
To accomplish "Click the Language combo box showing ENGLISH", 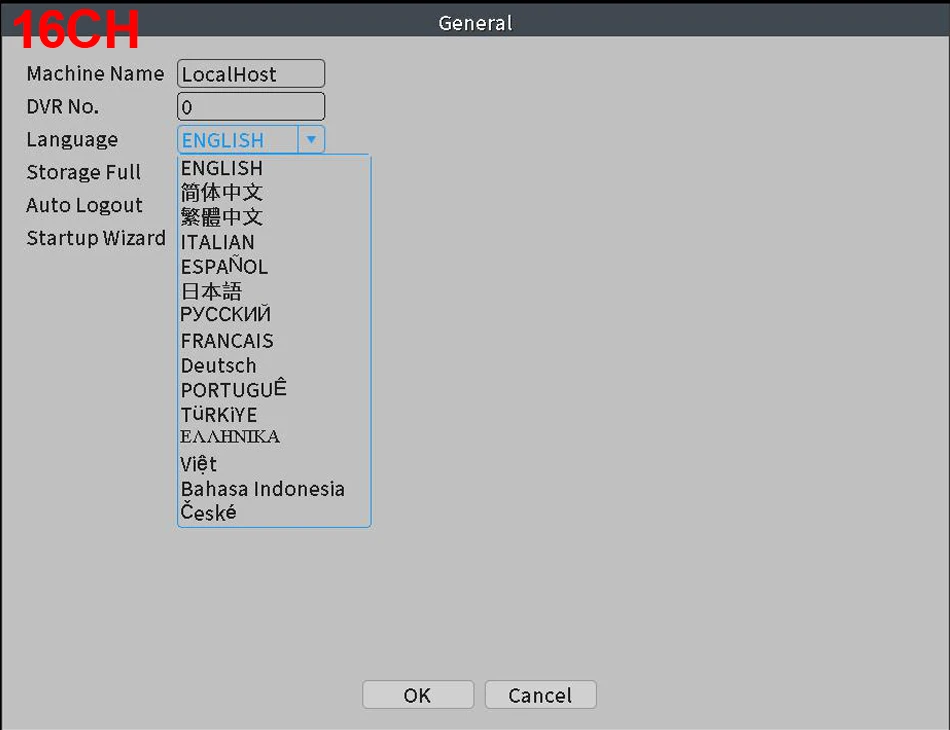I will pos(238,140).
